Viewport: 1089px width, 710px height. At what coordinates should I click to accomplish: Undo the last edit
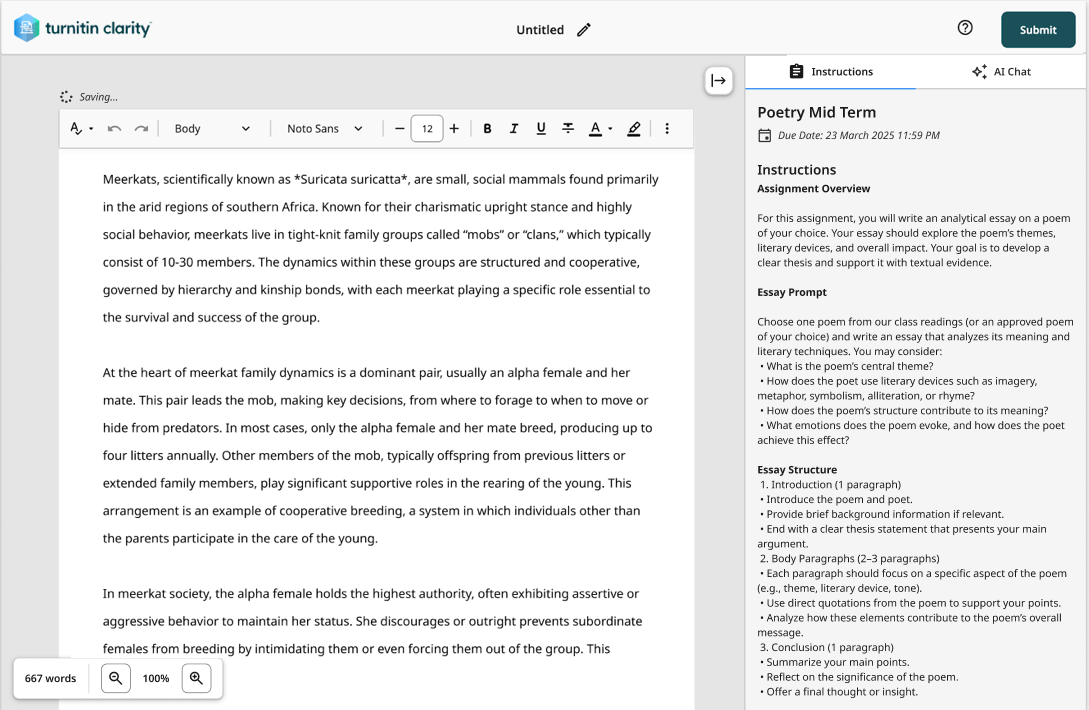115,129
